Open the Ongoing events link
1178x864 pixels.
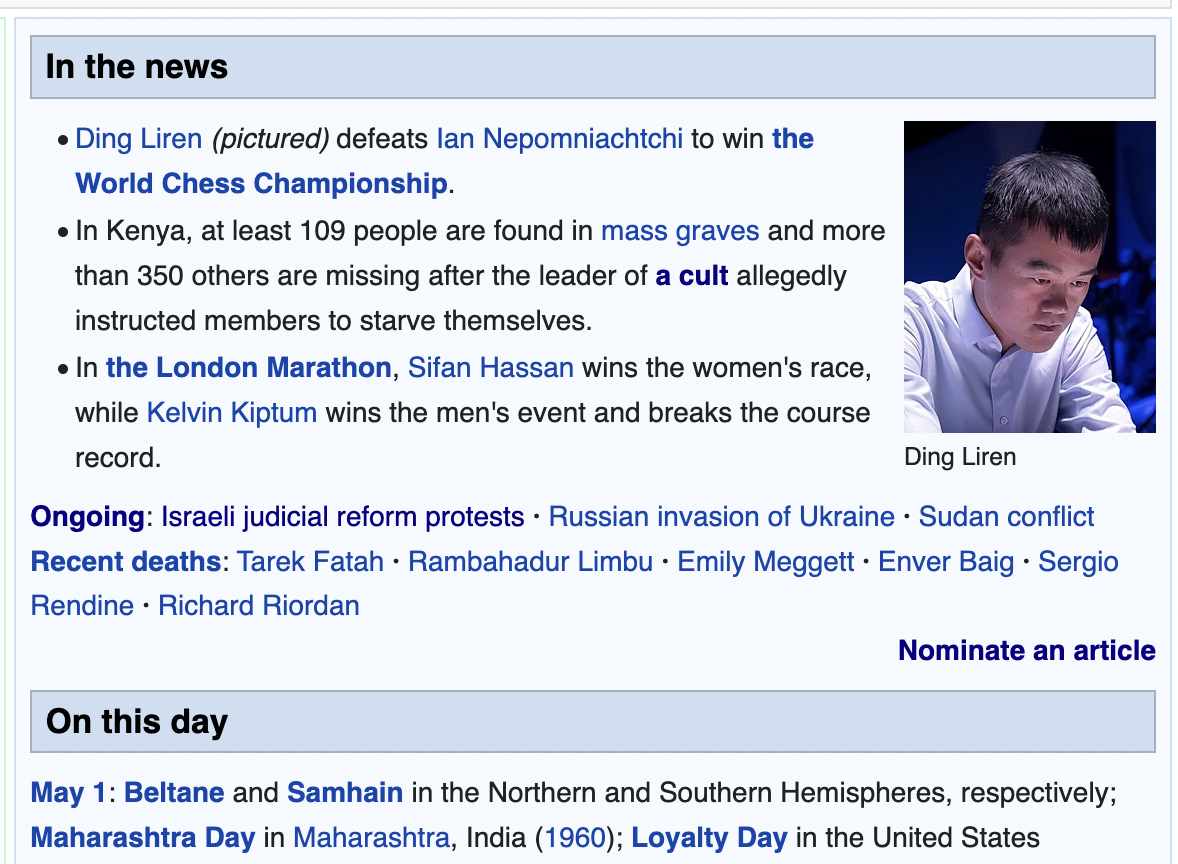pyautogui.click(x=87, y=517)
